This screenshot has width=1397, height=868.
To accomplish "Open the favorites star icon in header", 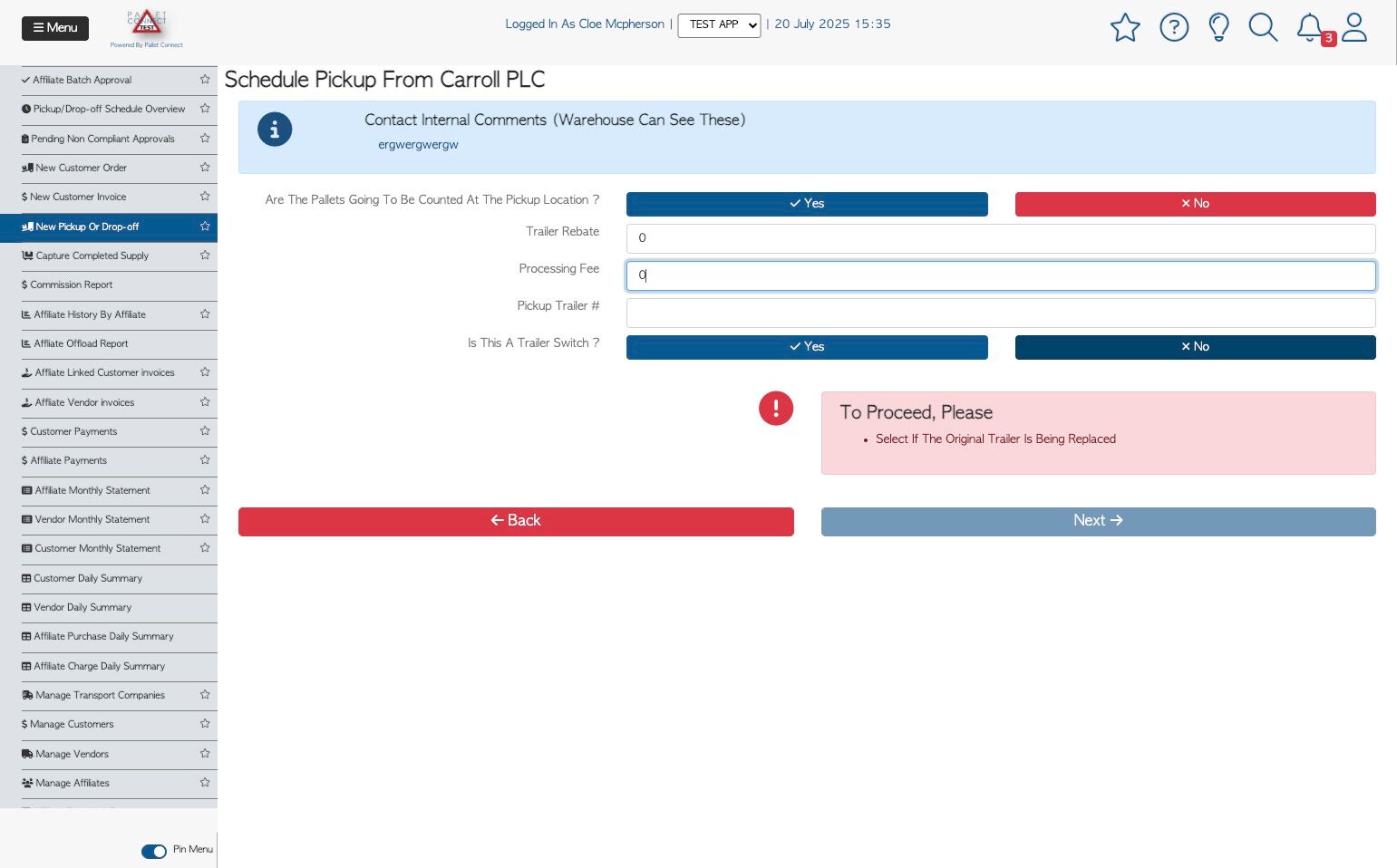I will (x=1125, y=27).
